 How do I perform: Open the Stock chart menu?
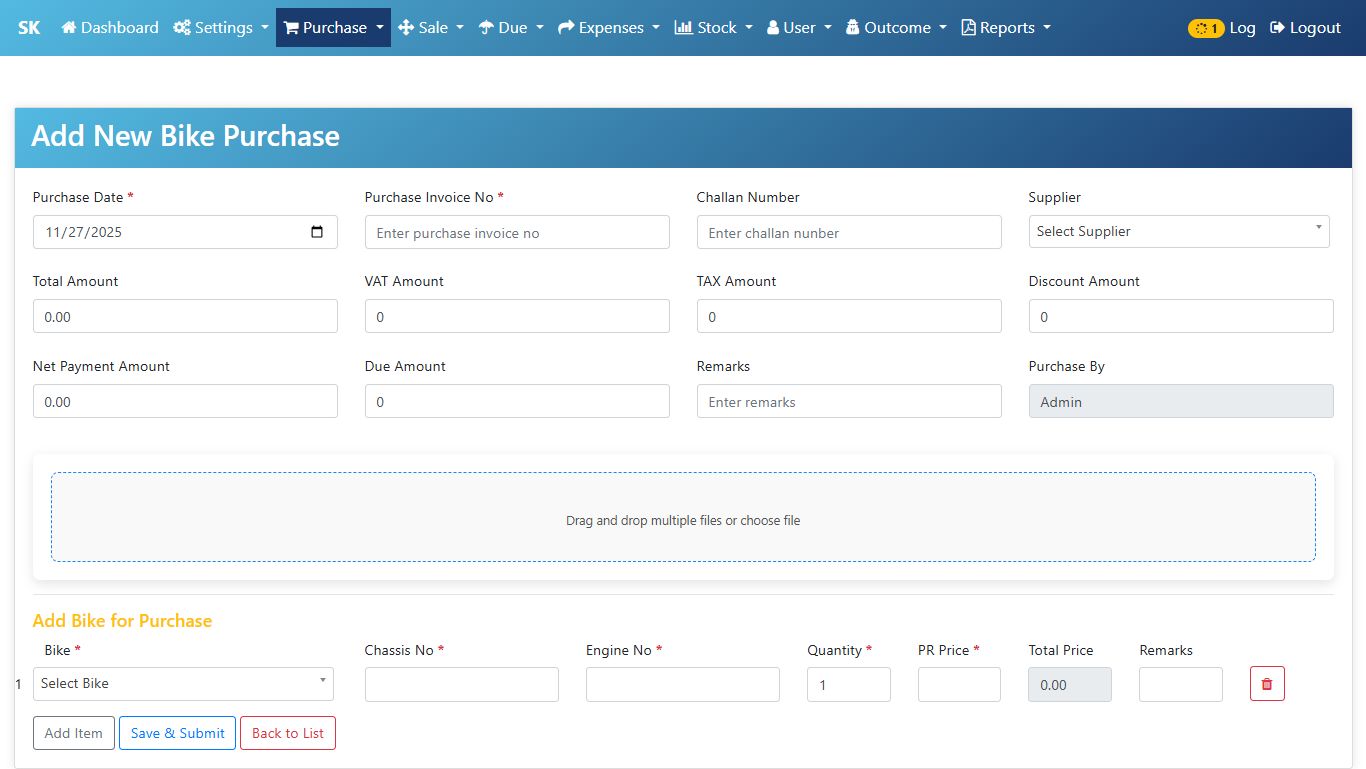click(x=713, y=28)
